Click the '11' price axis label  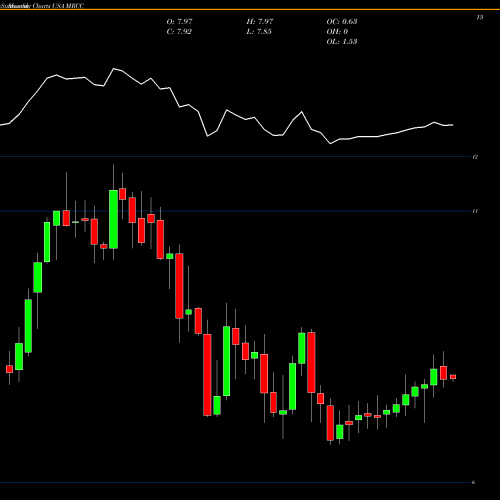pyautogui.click(x=475, y=211)
